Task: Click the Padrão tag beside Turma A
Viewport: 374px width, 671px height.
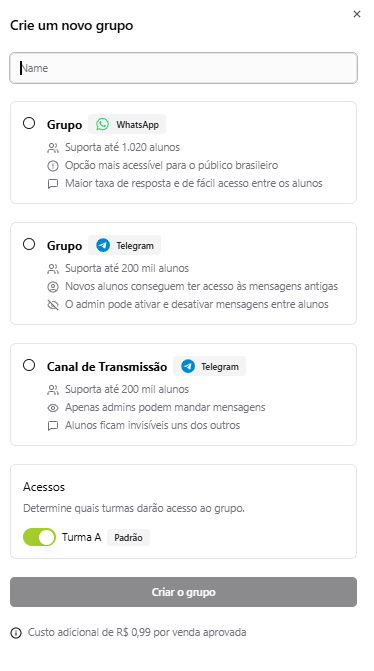Action: click(x=128, y=537)
